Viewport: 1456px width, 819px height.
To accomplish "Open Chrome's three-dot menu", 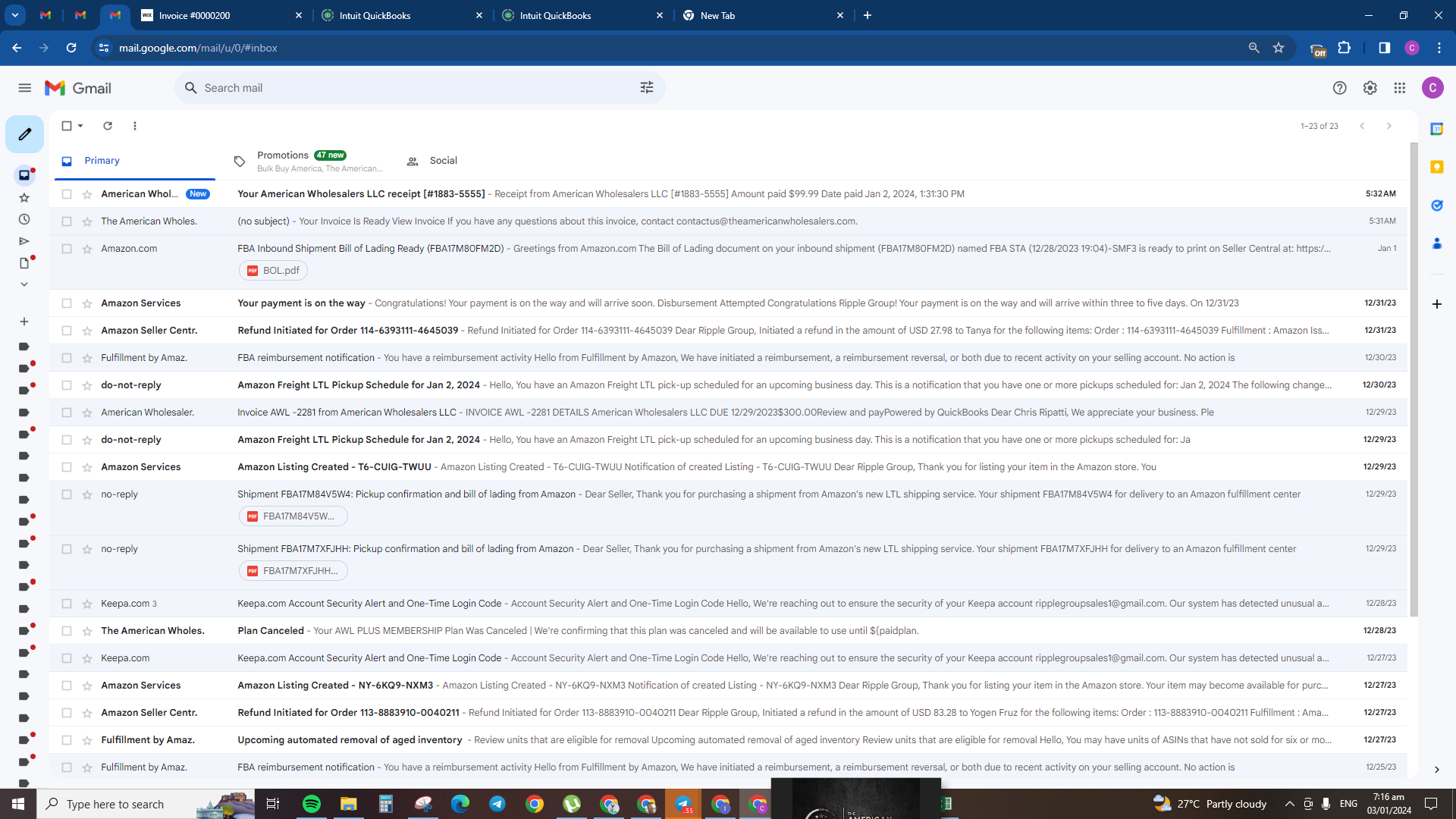I will click(x=1439, y=48).
